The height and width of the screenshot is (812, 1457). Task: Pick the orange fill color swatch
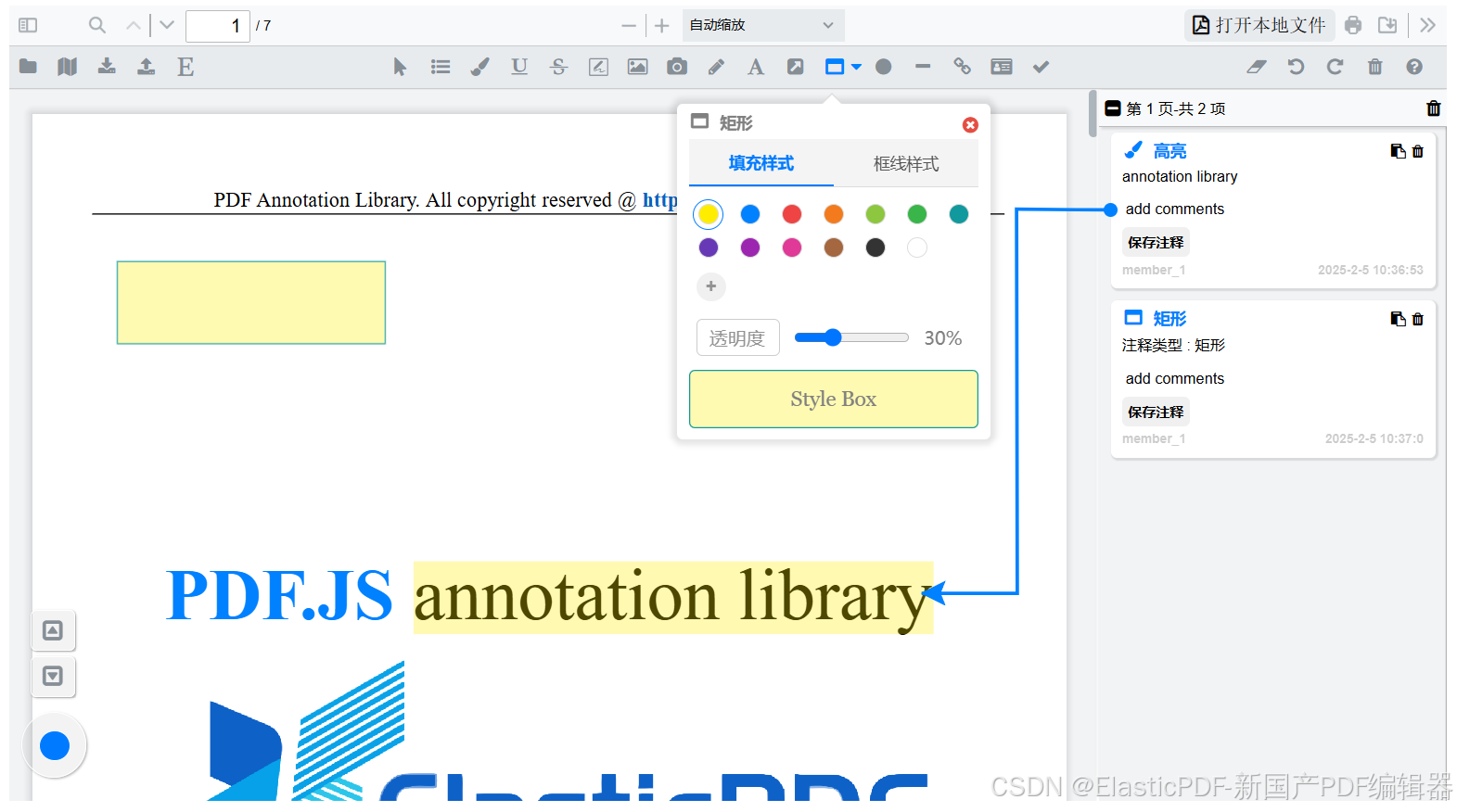click(x=834, y=214)
